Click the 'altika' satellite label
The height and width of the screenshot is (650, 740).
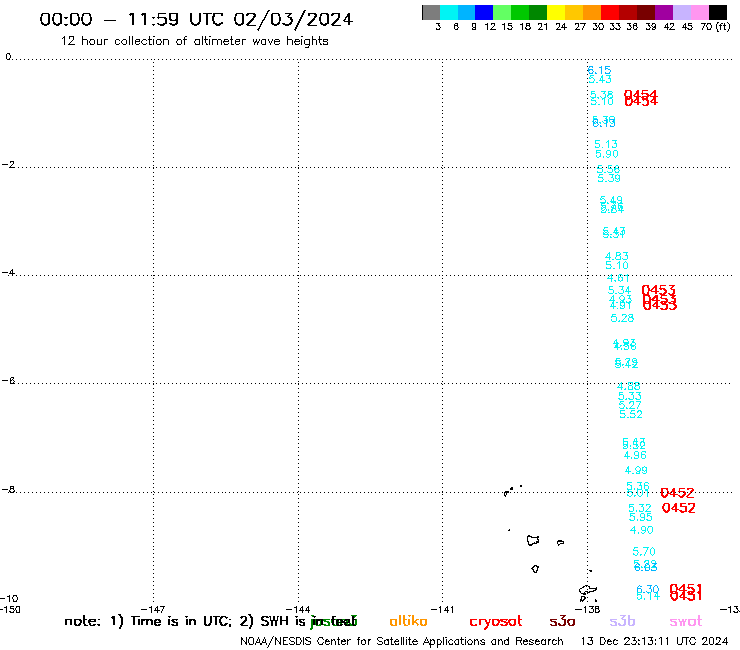point(408,621)
